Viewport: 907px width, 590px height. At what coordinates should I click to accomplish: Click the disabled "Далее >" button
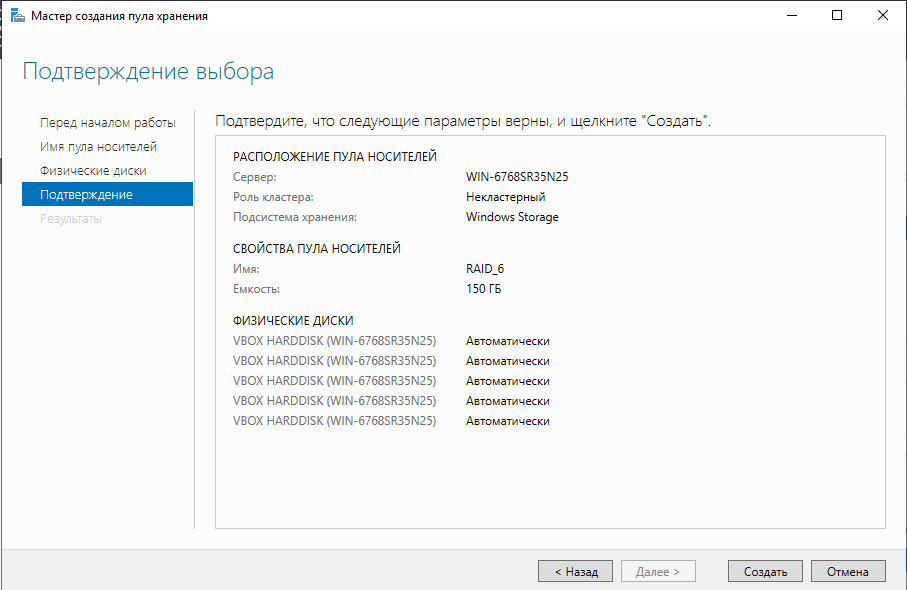[657, 572]
